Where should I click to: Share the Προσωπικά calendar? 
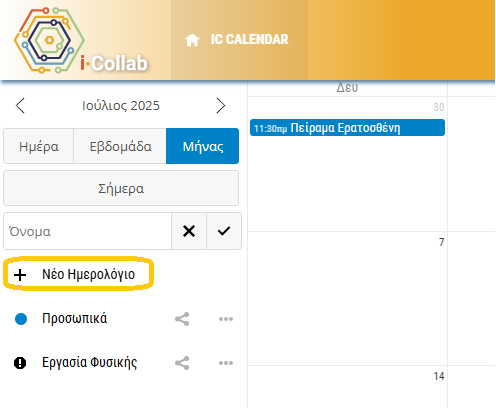tap(182, 319)
